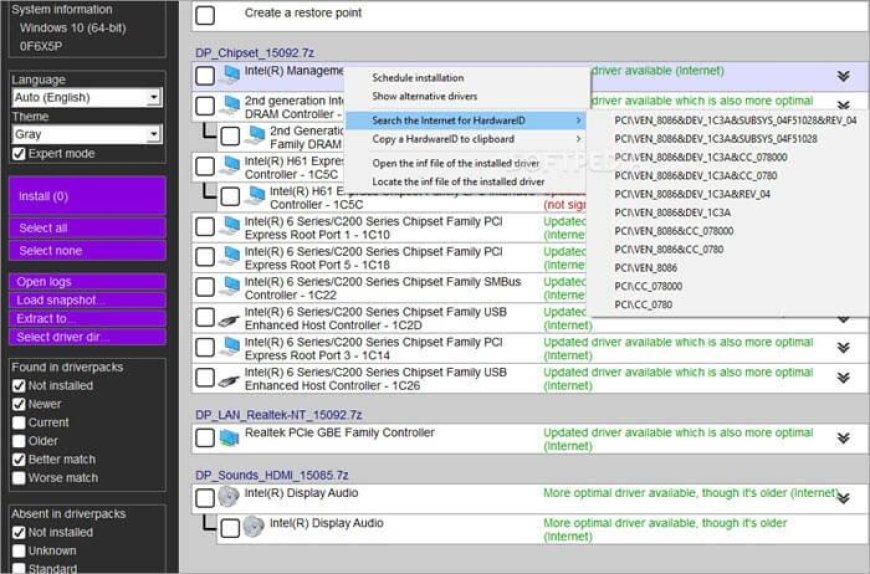Tick the Create a restore point checkbox
Screen dimensions: 870x574
tap(205, 14)
